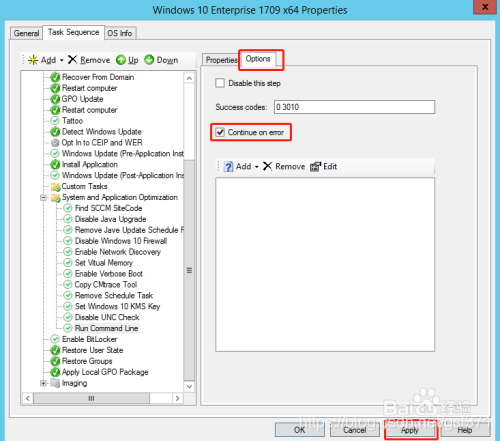500x441 pixels.
Task: Uncheck the Continue on error checkbox
Action: coord(220,132)
